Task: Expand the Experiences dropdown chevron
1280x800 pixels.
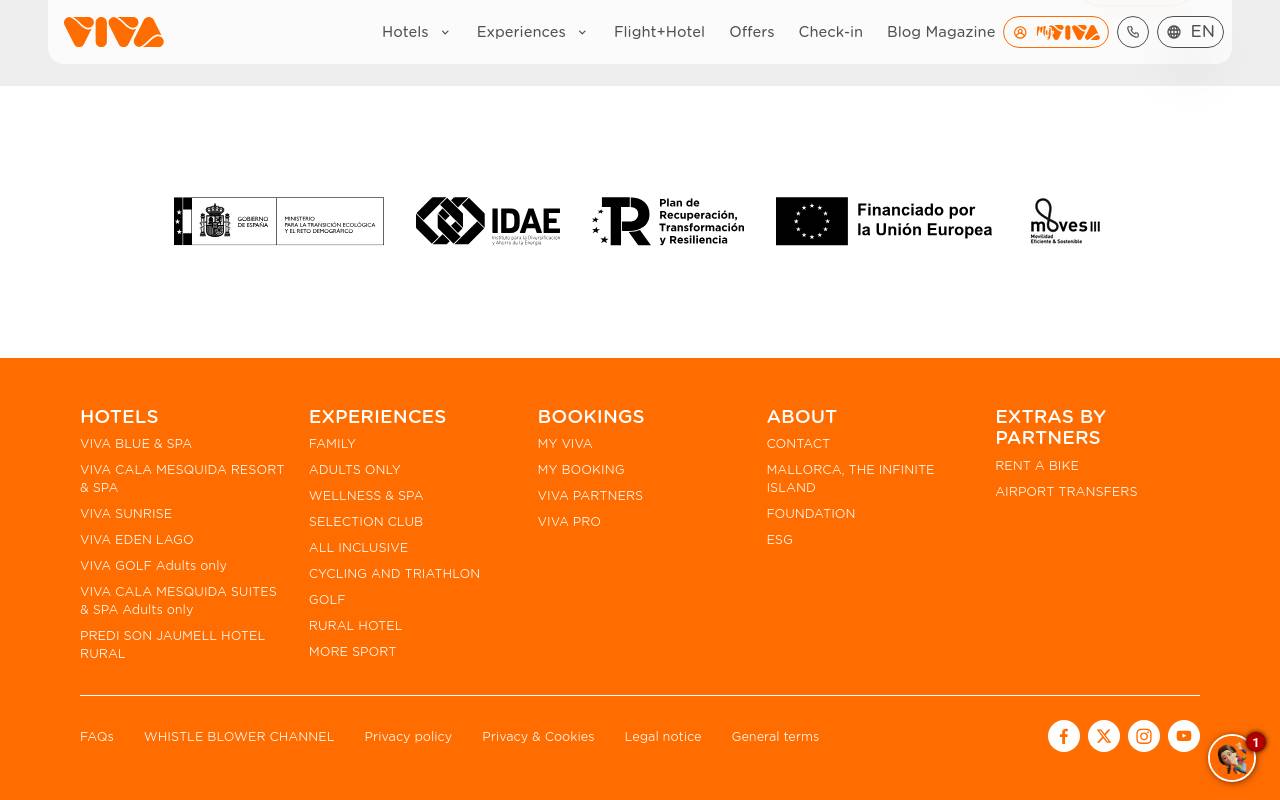Action: [582, 32]
